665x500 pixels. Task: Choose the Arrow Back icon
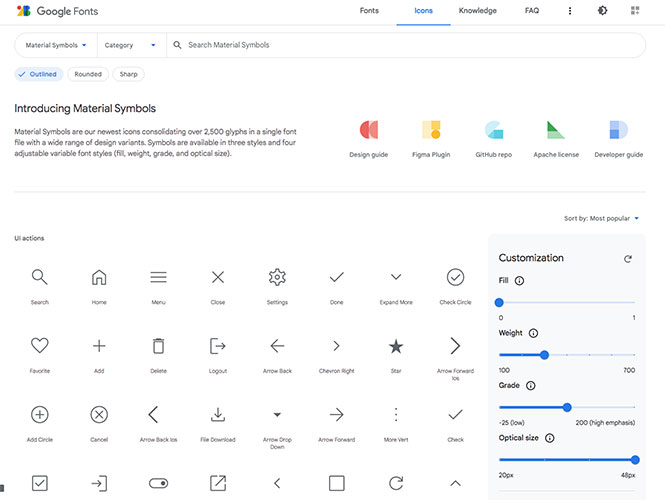click(277, 346)
